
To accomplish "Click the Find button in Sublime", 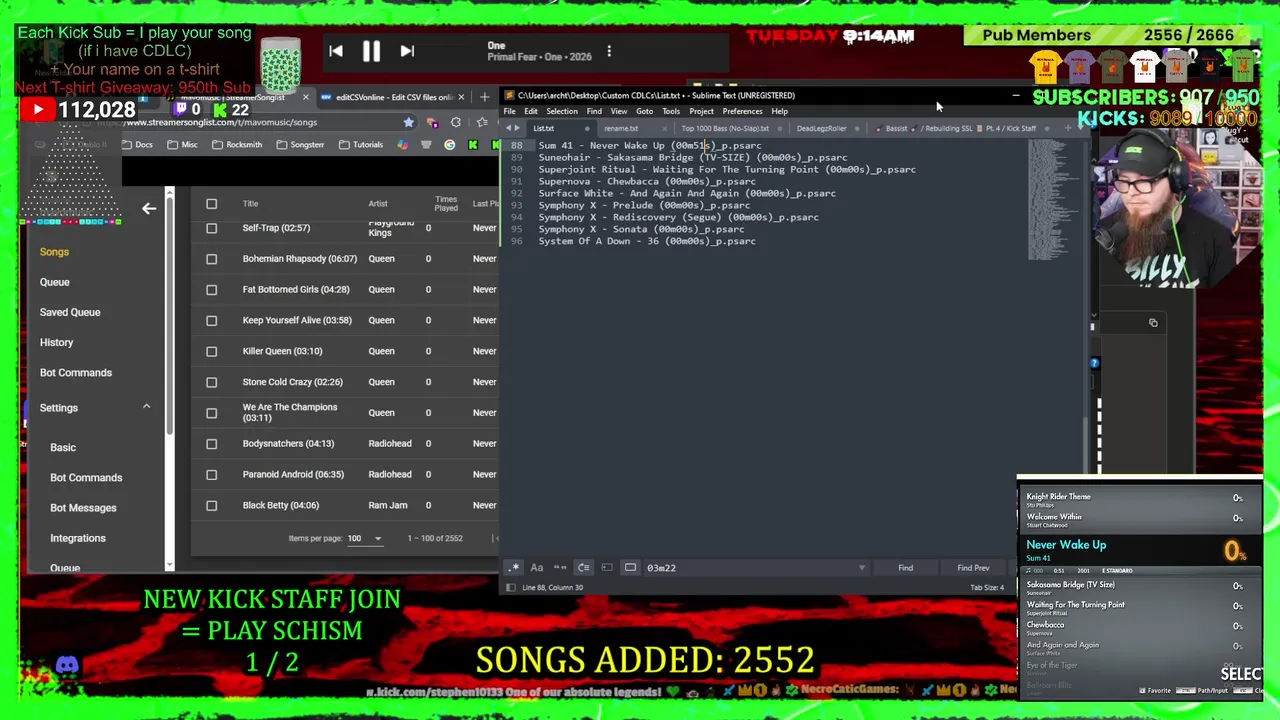I will point(905,568).
